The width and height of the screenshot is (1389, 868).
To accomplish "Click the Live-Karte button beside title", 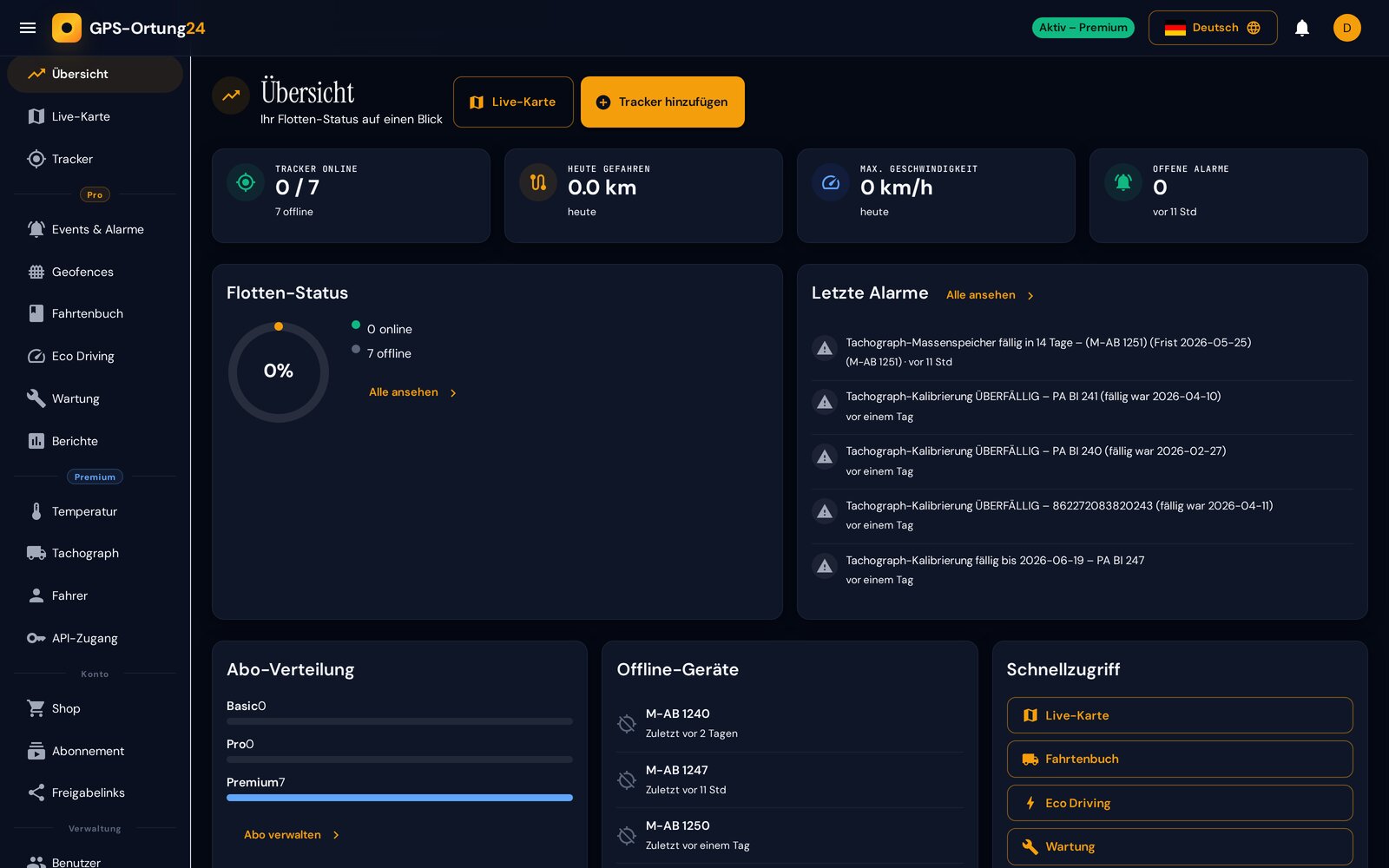I will tap(513, 102).
